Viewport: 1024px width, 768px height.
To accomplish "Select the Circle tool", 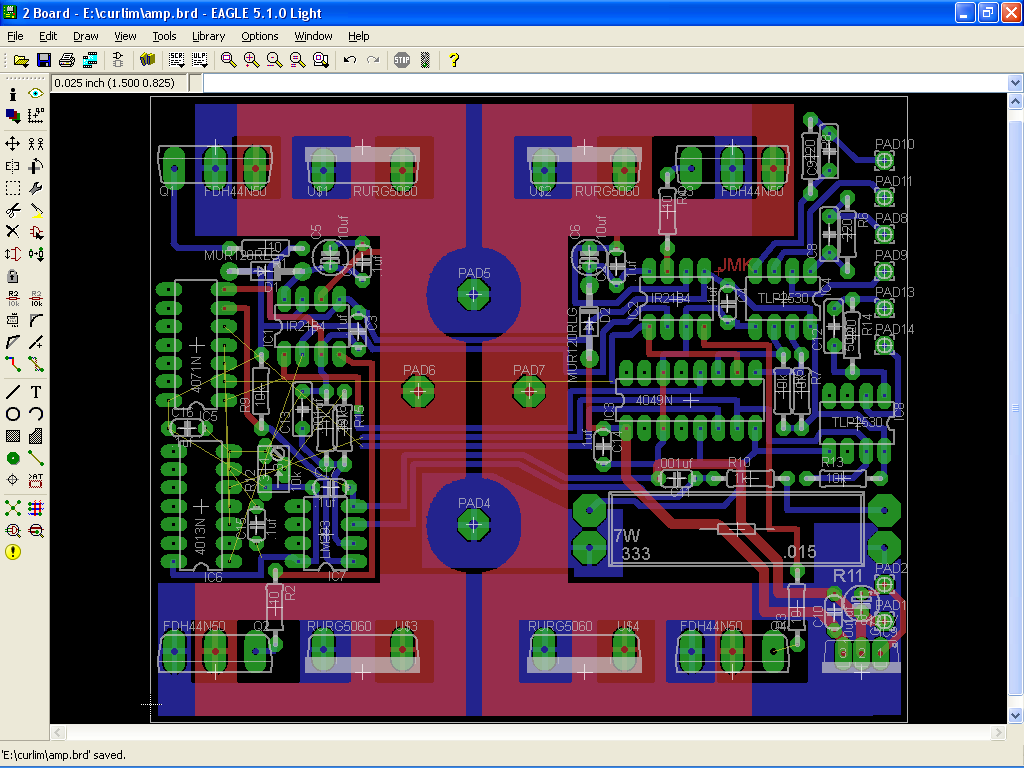I will [12, 414].
